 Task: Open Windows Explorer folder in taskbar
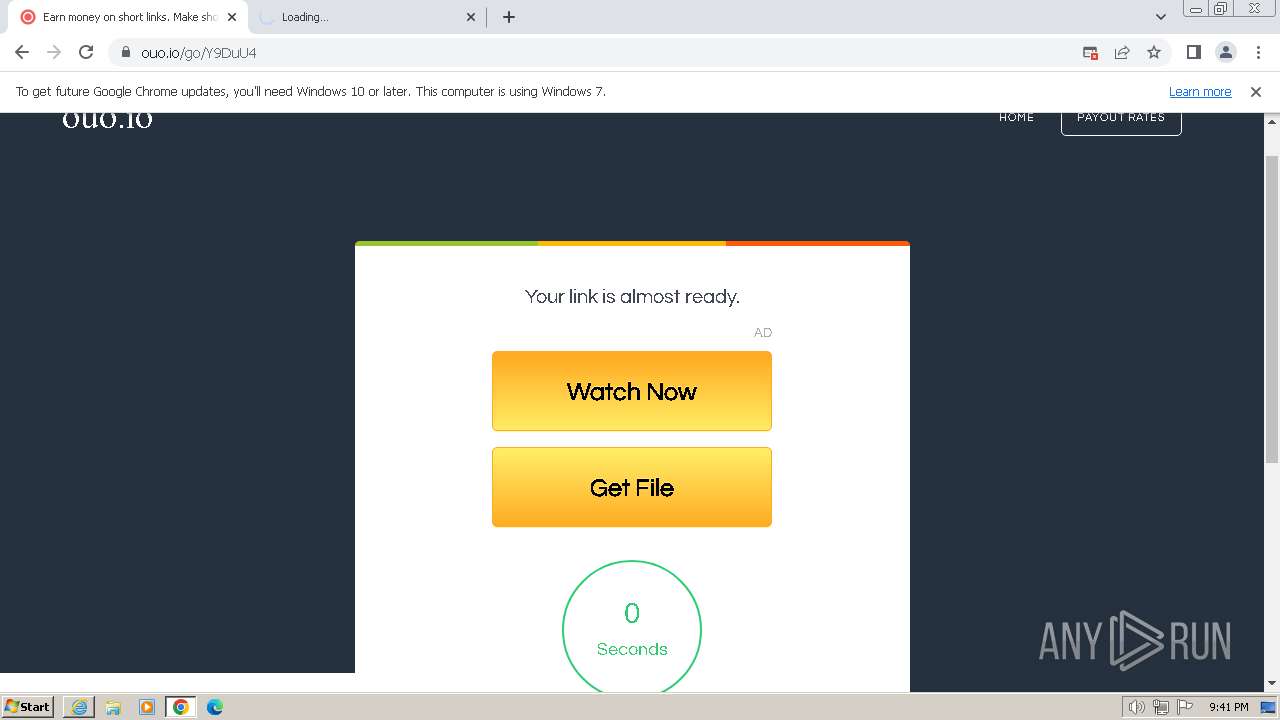click(113, 707)
